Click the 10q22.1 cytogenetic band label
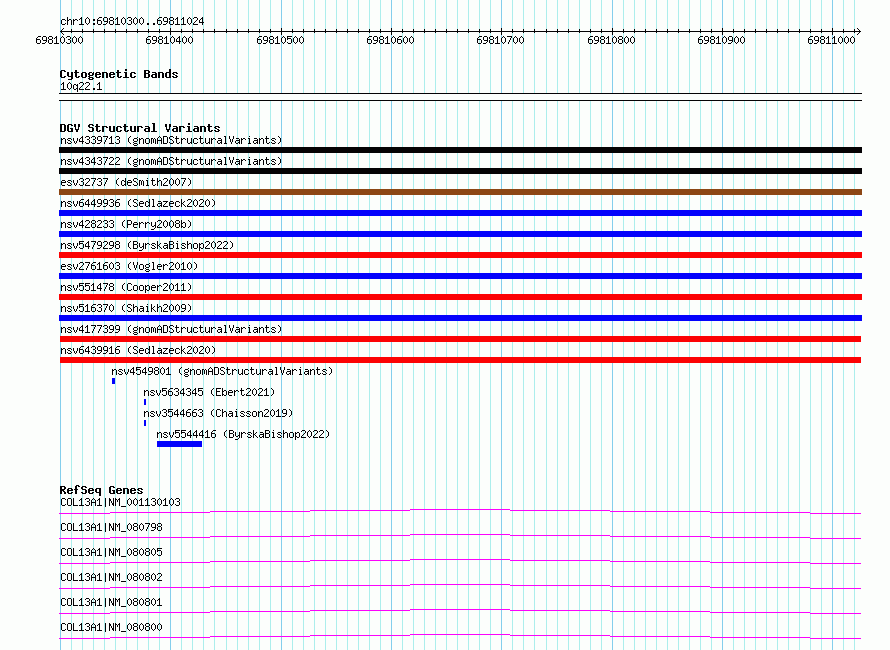The width and height of the screenshot is (890, 650). click(x=81, y=86)
